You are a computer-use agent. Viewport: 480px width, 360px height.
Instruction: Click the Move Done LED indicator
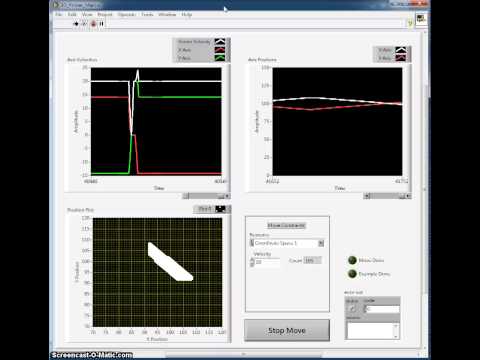352,260
